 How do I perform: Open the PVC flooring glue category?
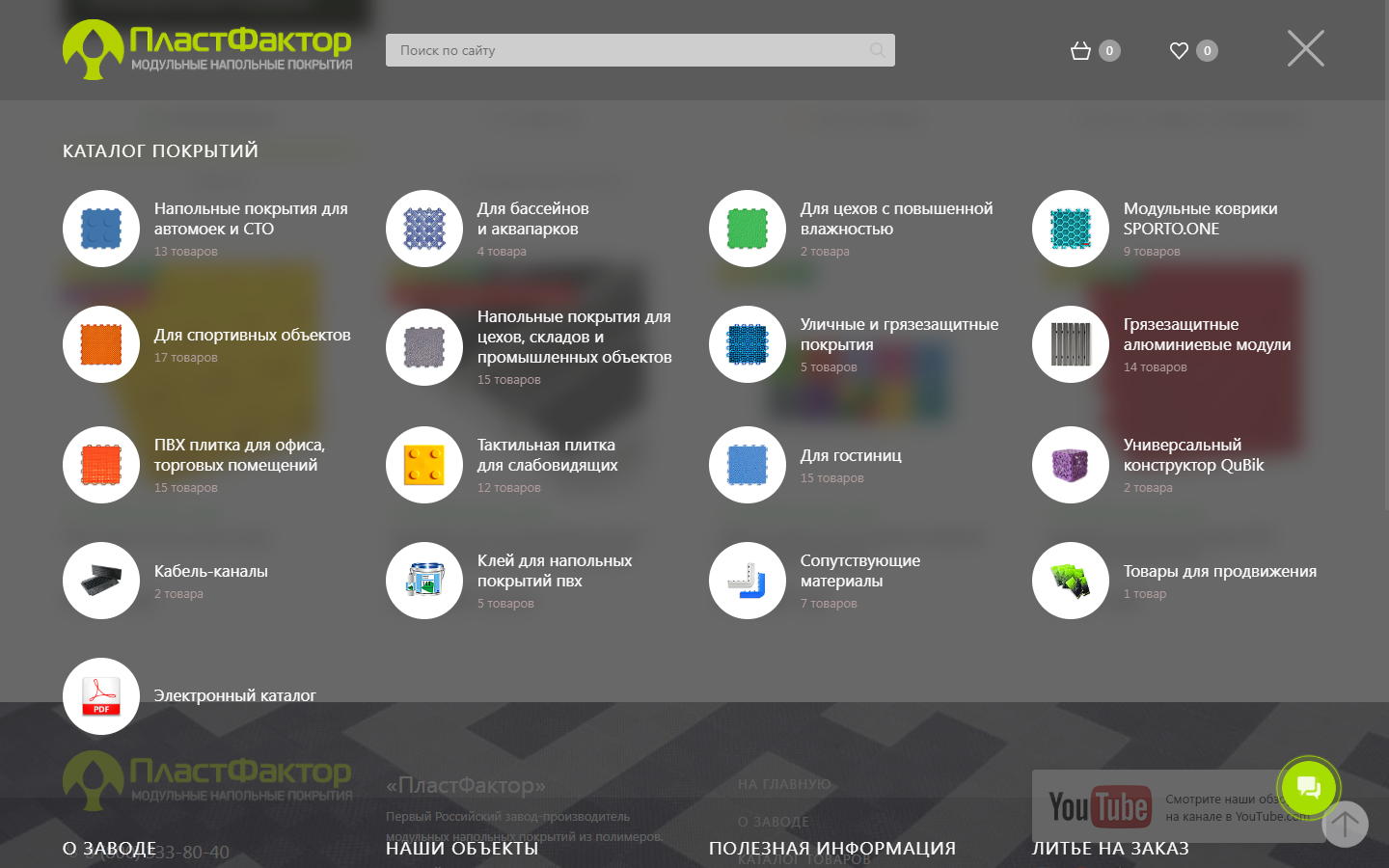(554, 571)
